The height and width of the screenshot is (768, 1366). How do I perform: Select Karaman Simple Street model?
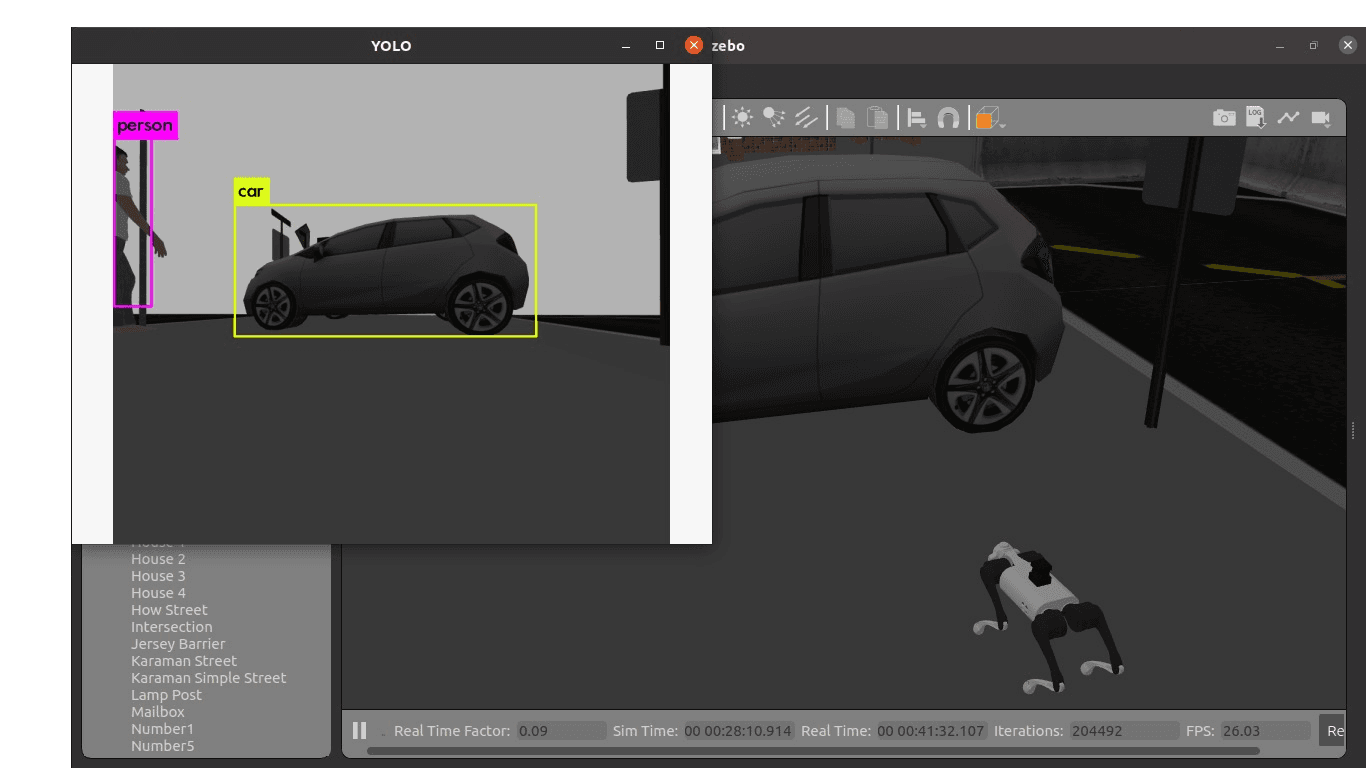click(x=208, y=678)
